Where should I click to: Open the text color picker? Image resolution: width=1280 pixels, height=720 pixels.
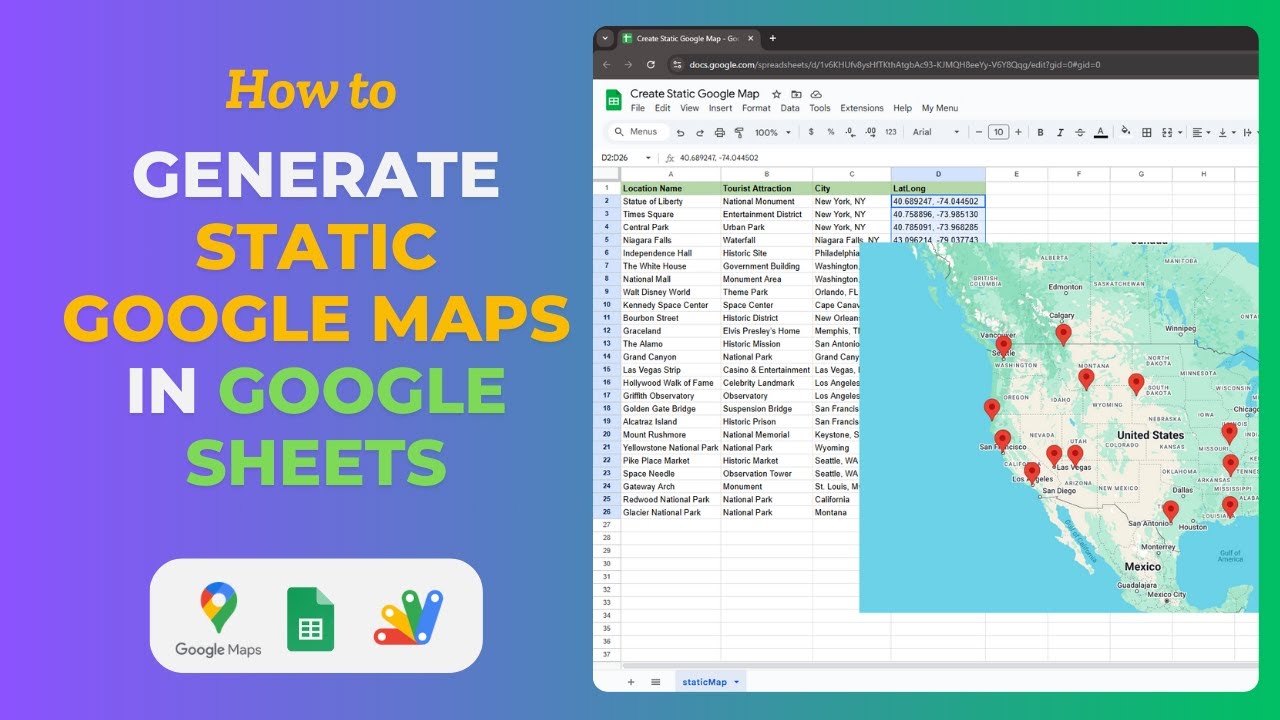coord(1101,132)
